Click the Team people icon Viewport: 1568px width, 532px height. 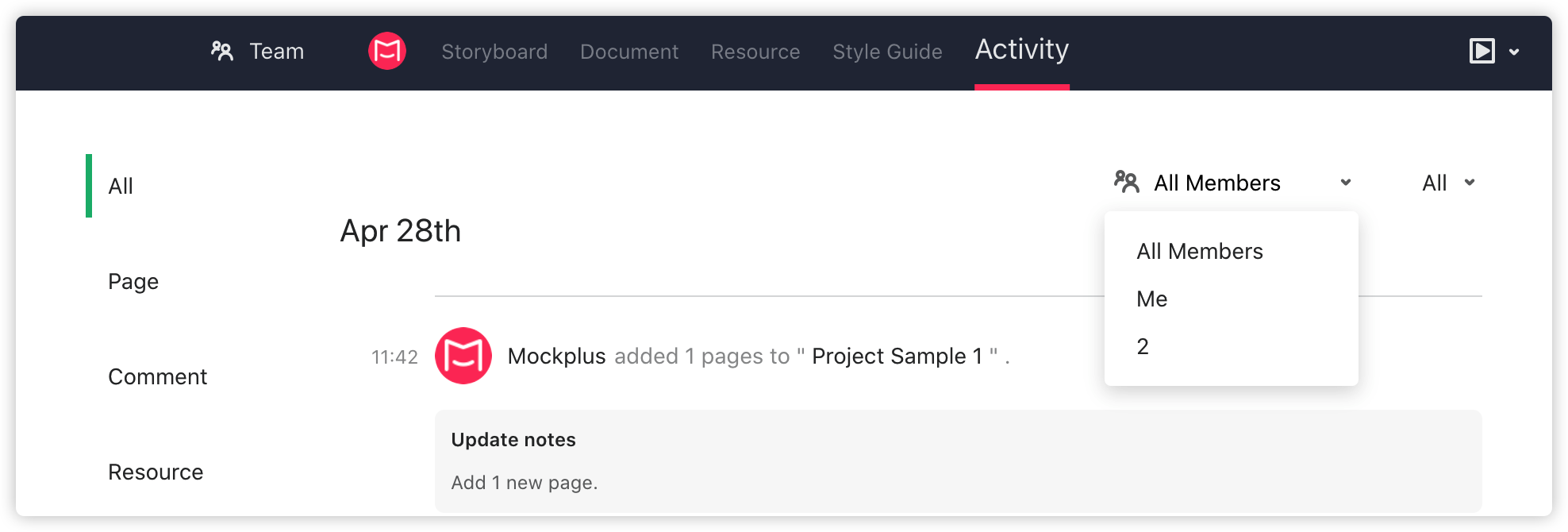tap(222, 52)
